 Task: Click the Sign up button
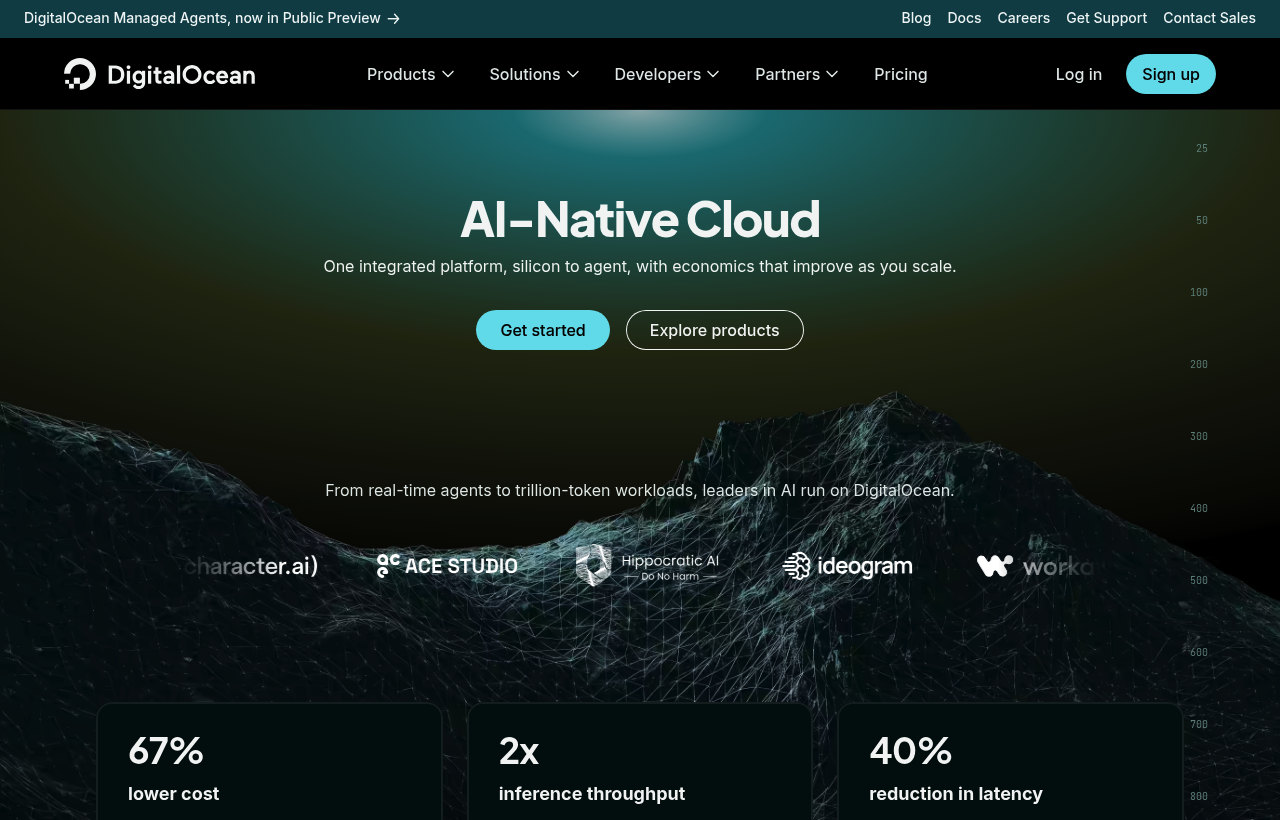tap(1171, 74)
